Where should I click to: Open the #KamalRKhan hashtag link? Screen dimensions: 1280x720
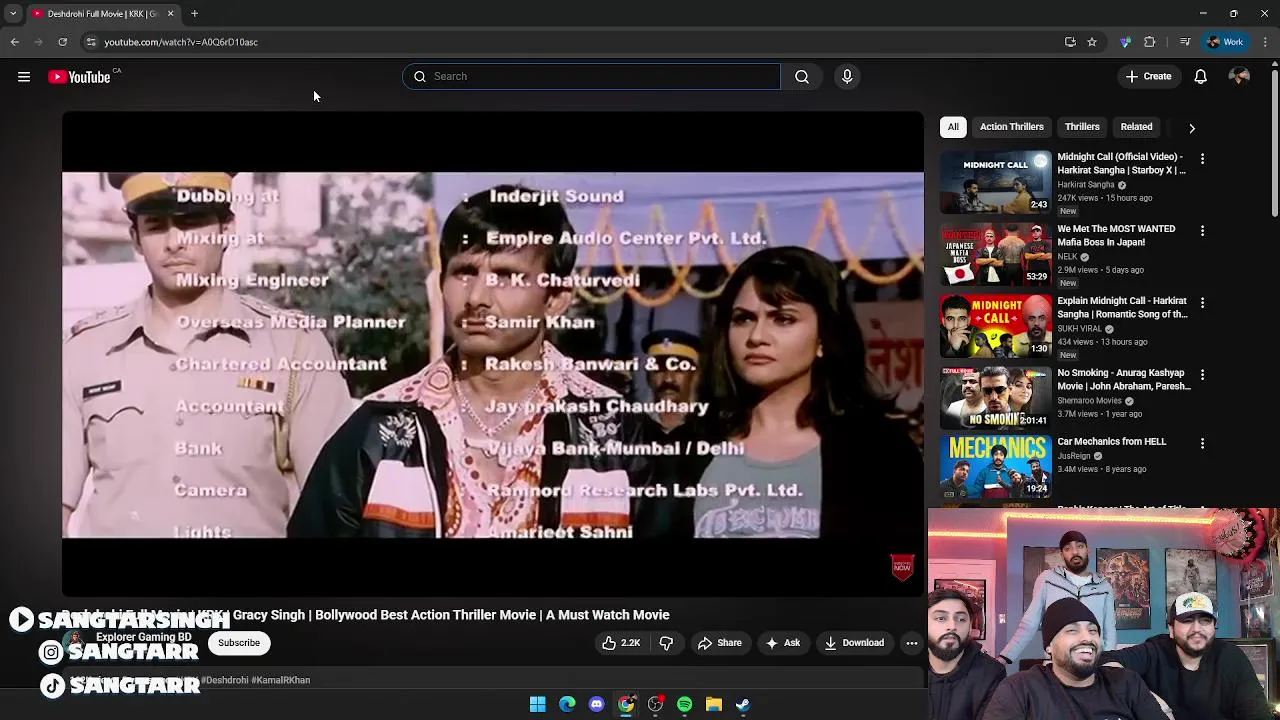pos(281,680)
